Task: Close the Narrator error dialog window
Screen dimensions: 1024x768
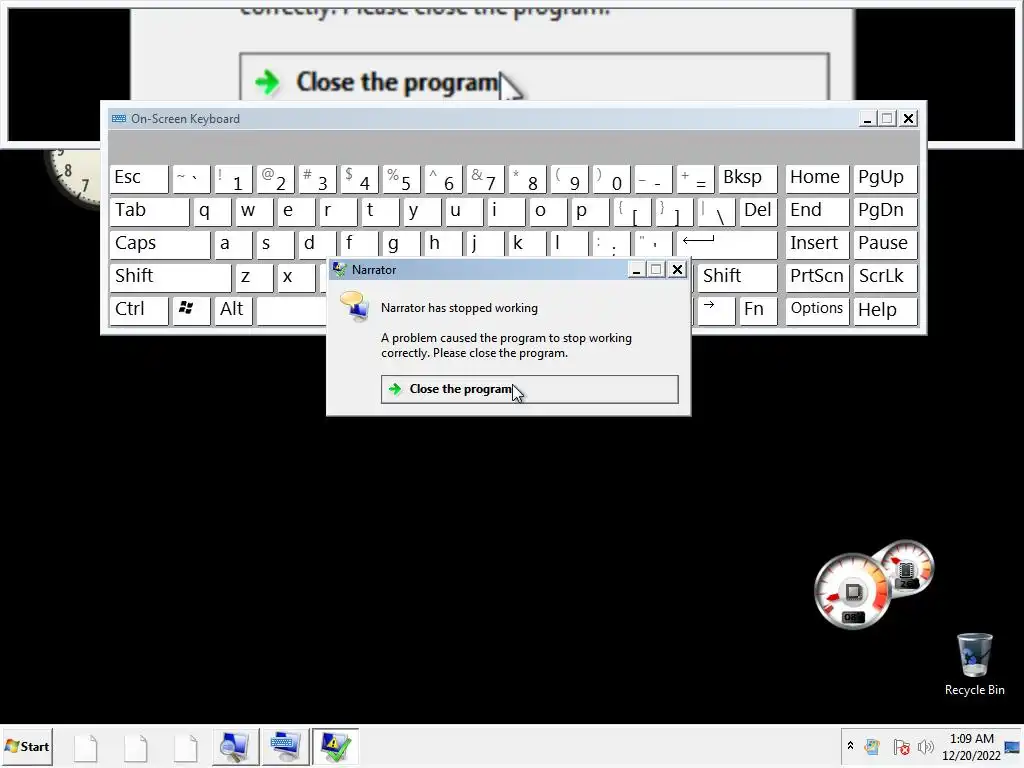Action: point(677,269)
